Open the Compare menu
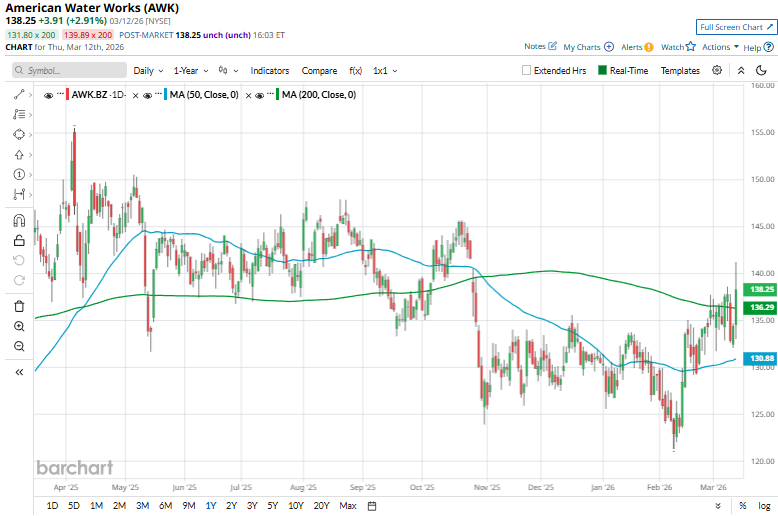 [x=319, y=70]
